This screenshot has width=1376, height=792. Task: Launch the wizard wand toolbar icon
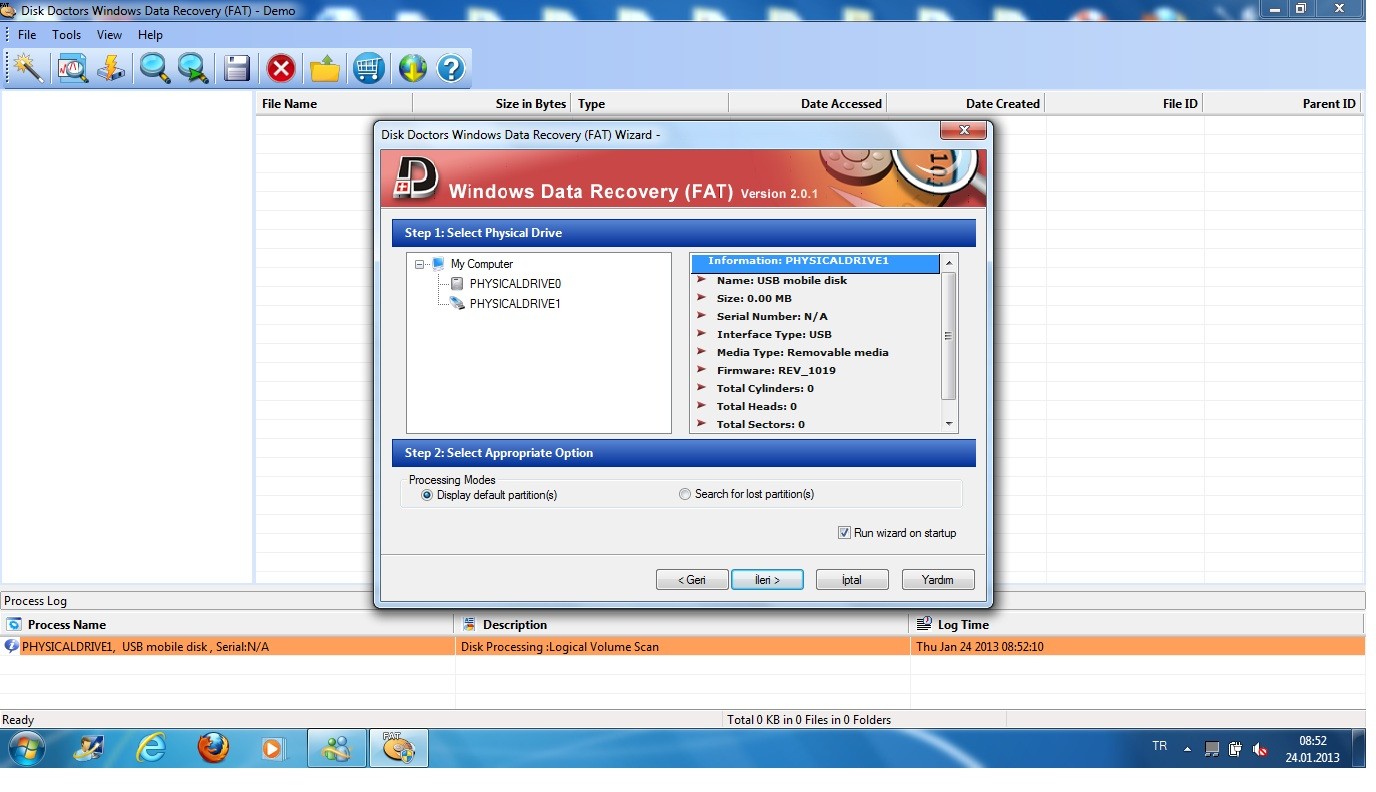pyautogui.click(x=28, y=68)
